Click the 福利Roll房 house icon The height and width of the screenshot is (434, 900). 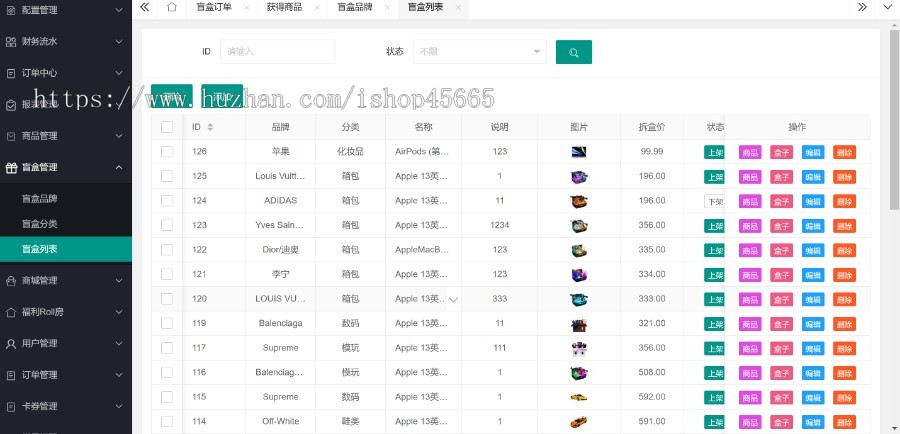(x=11, y=312)
